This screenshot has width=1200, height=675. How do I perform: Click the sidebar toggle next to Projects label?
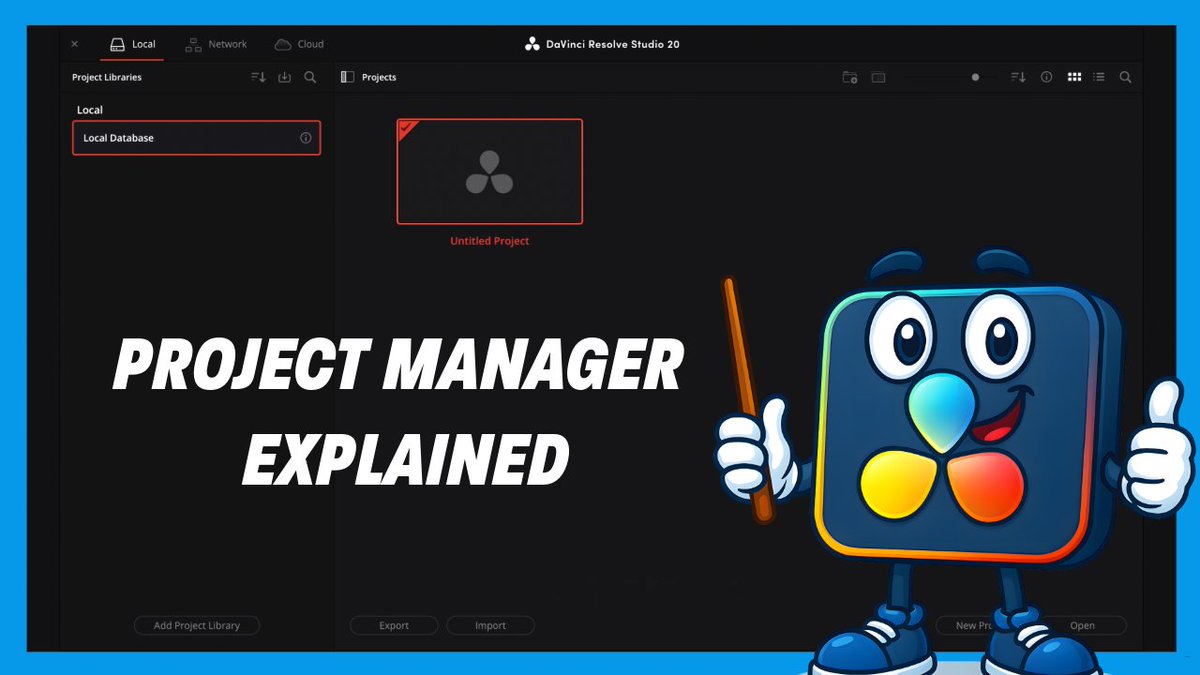coord(346,76)
